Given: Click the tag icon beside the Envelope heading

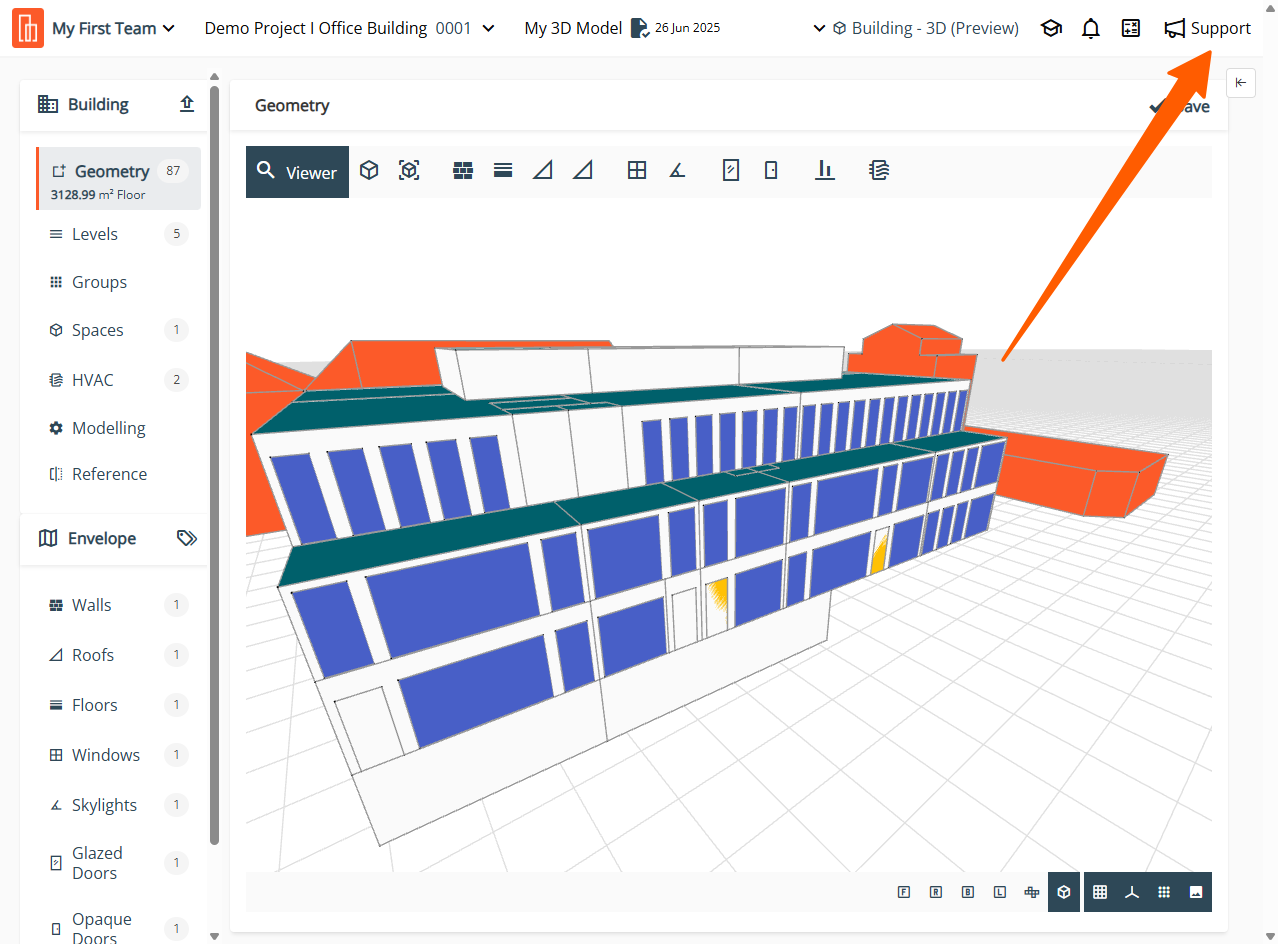Looking at the screenshot, I should [187, 538].
